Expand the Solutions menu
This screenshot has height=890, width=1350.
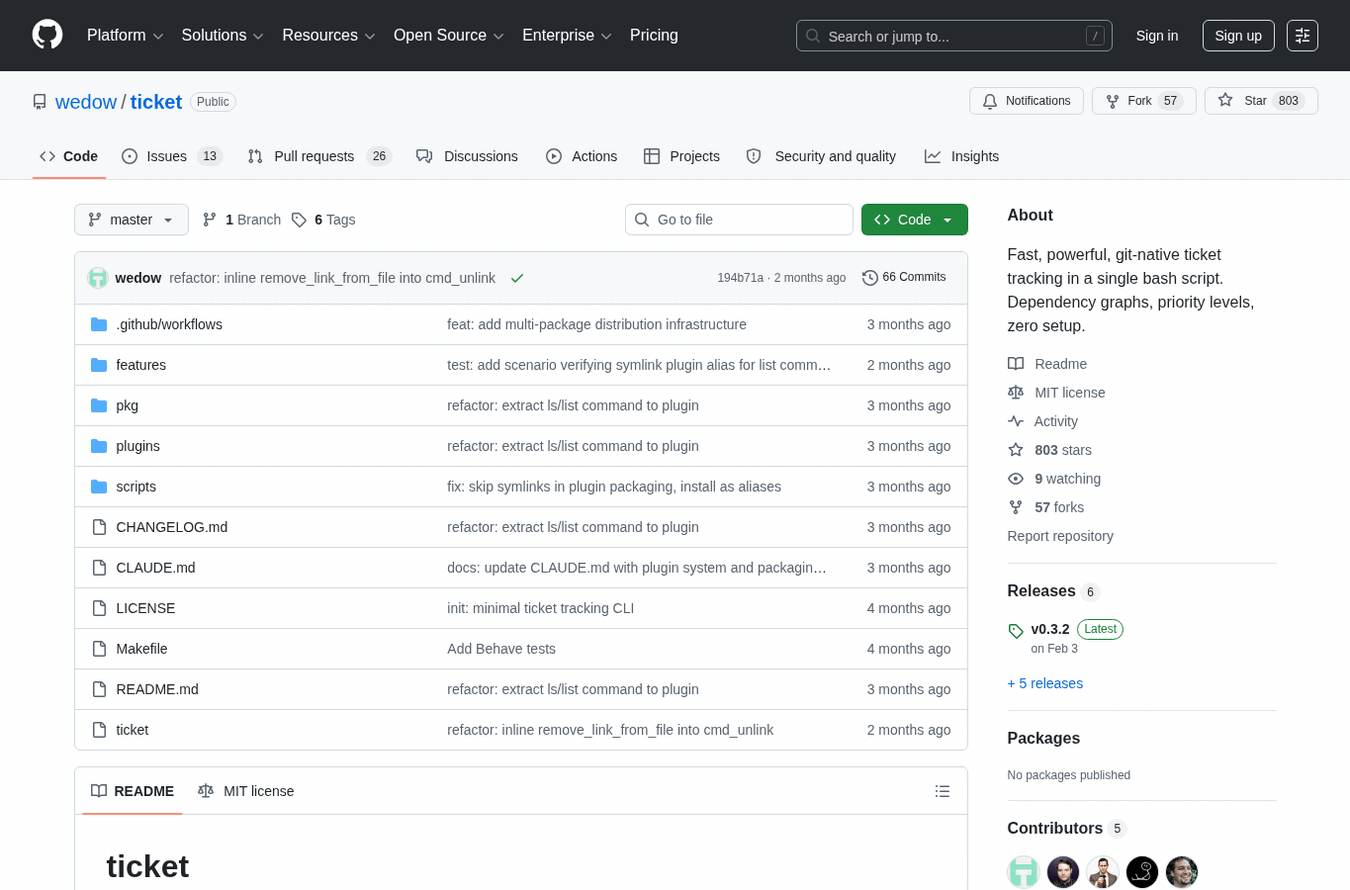(223, 35)
